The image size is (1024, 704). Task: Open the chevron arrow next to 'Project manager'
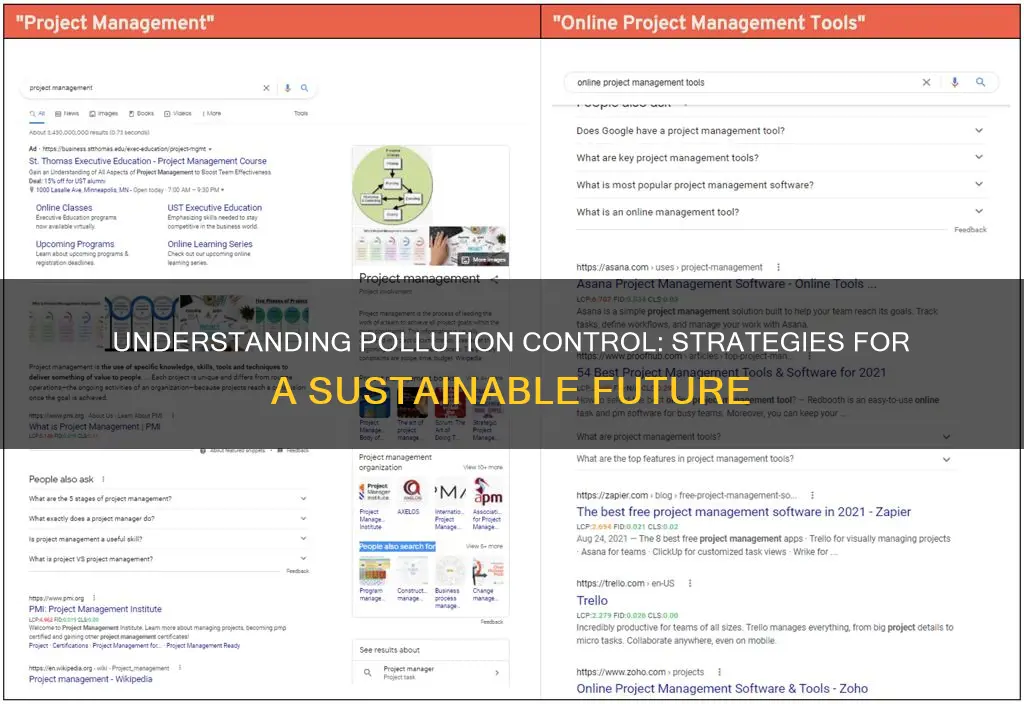497,672
